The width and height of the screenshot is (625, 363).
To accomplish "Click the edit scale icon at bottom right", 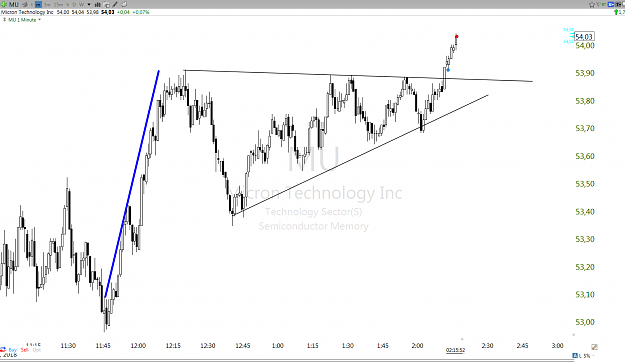I will 594,347.
